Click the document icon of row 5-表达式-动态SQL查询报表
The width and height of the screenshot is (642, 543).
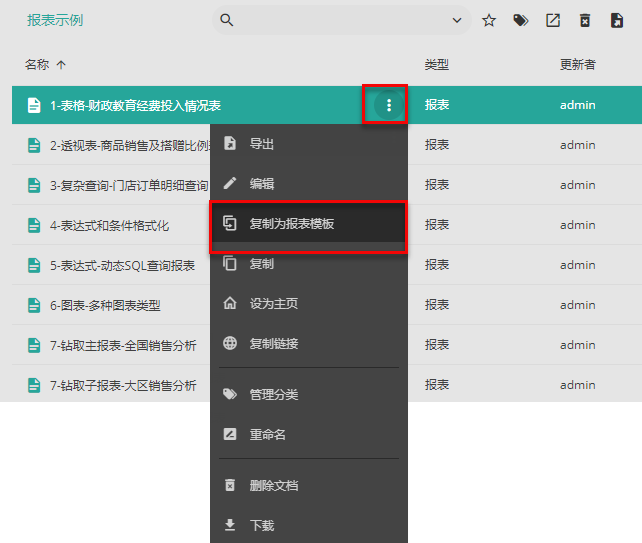click(34, 265)
